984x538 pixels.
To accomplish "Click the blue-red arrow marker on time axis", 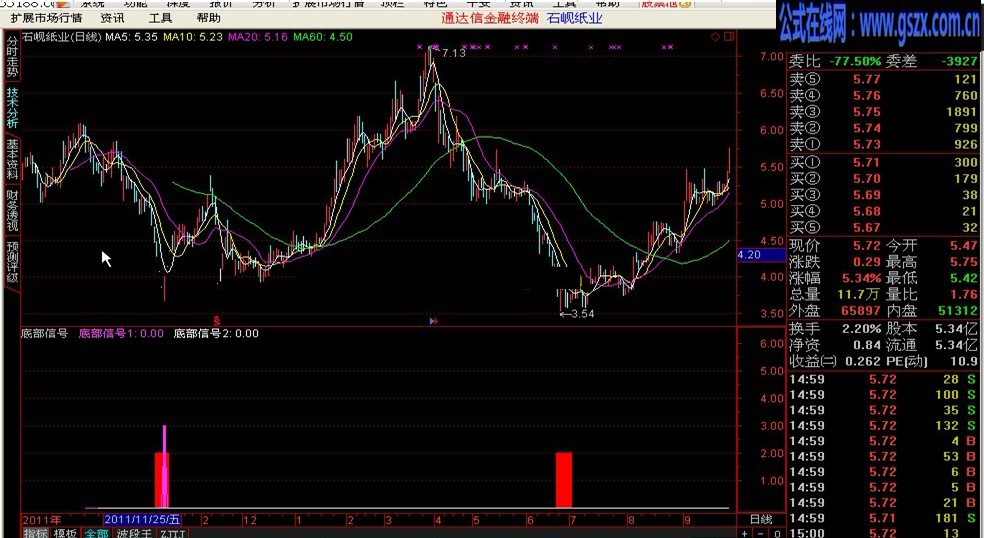I will coord(433,321).
